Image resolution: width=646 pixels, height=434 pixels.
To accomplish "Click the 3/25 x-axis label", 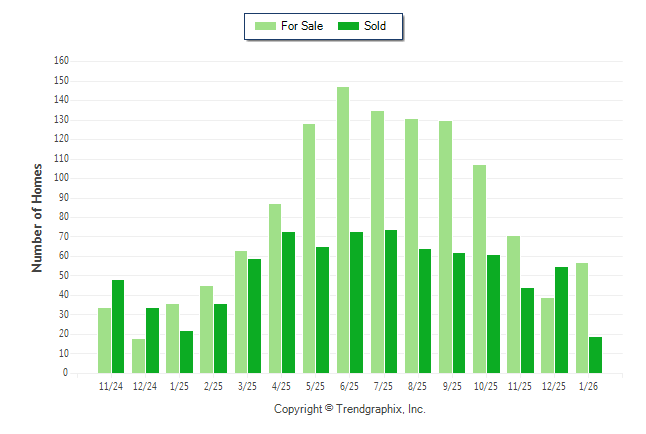I will 247,385.
